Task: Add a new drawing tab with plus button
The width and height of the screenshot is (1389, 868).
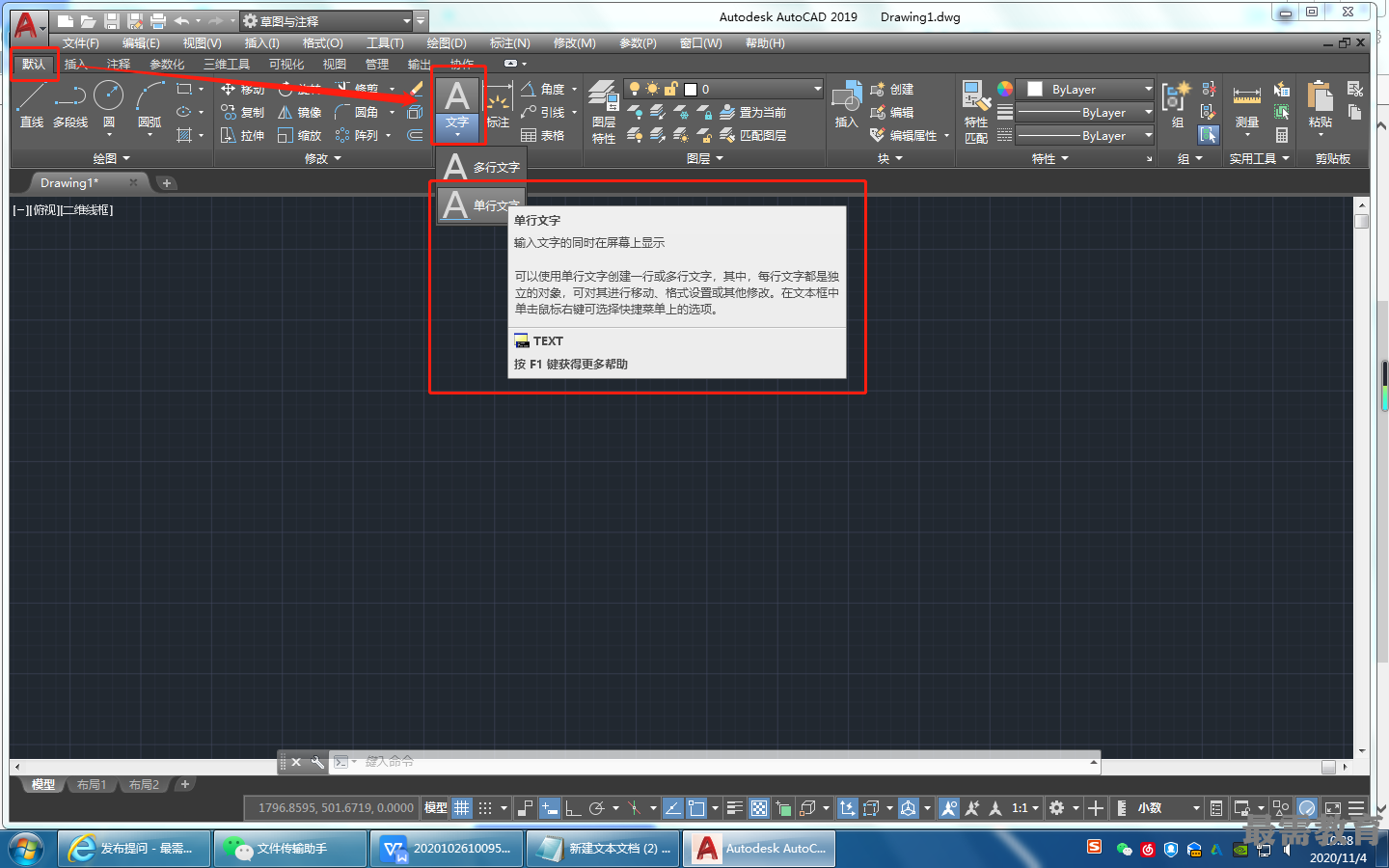Action: (x=167, y=183)
